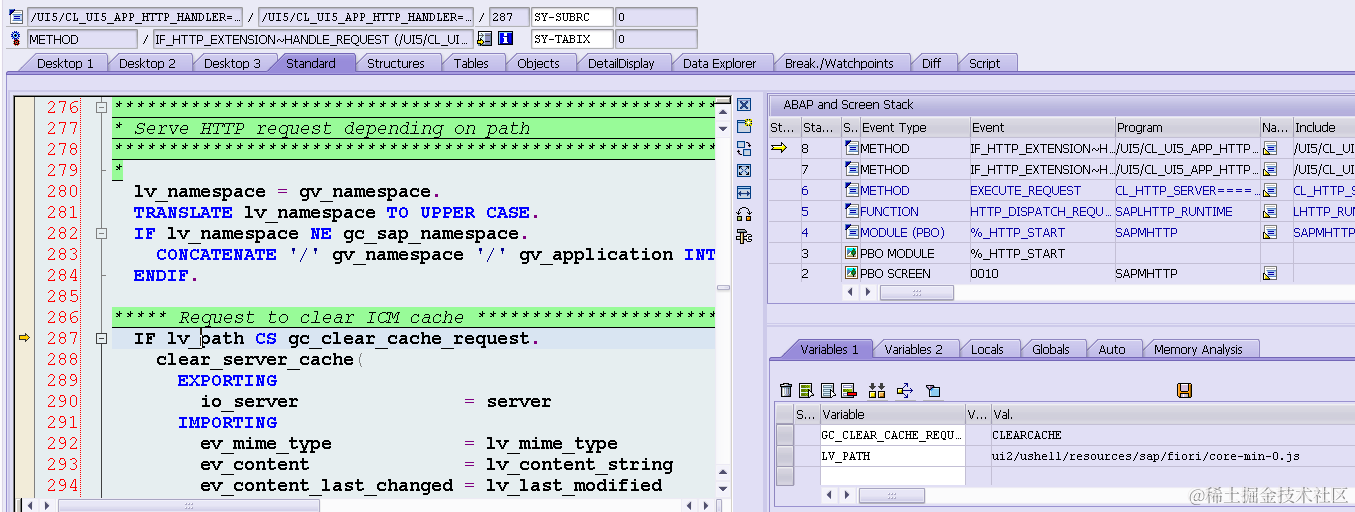Select the LV_PATH variable row selector
The width and height of the screenshot is (1355, 512).
point(785,456)
